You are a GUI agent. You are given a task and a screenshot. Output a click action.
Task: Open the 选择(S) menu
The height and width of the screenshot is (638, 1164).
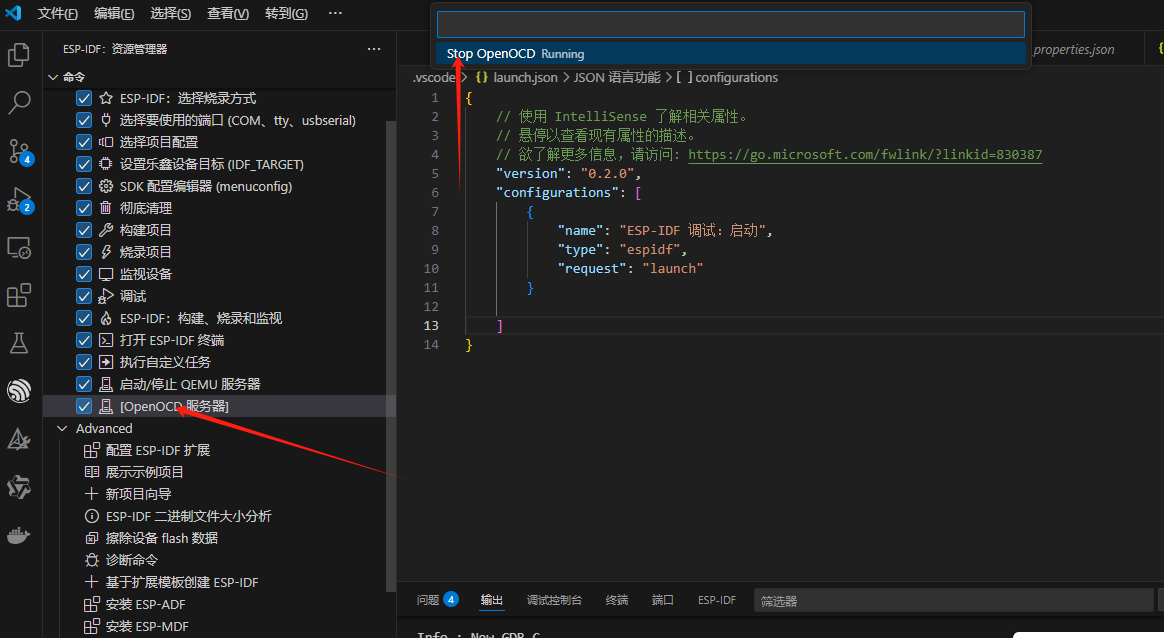tap(171, 13)
